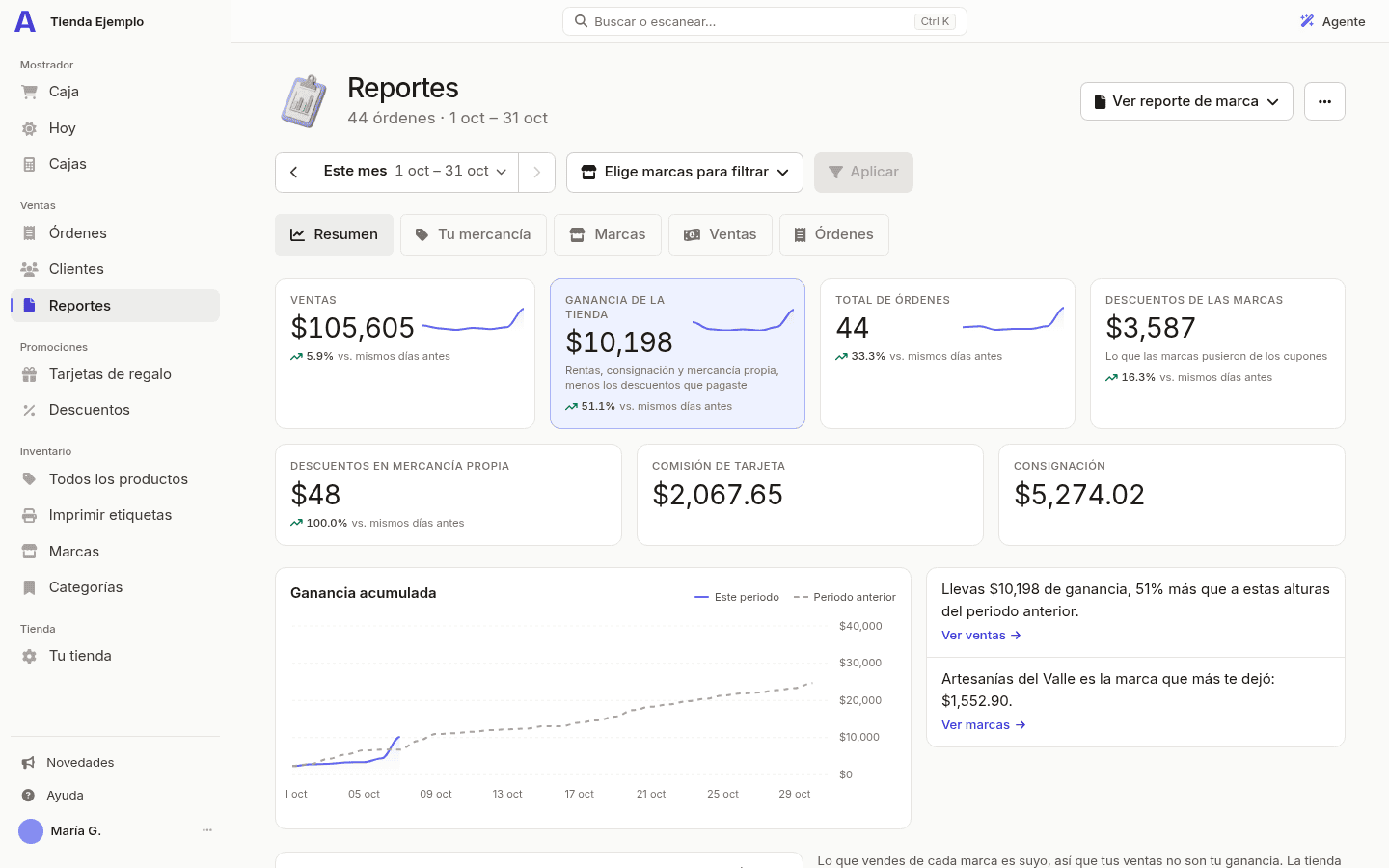Open Elige marcas para filtrar dropdown
The width and height of the screenshot is (1389, 868).
pyautogui.click(x=685, y=173)
